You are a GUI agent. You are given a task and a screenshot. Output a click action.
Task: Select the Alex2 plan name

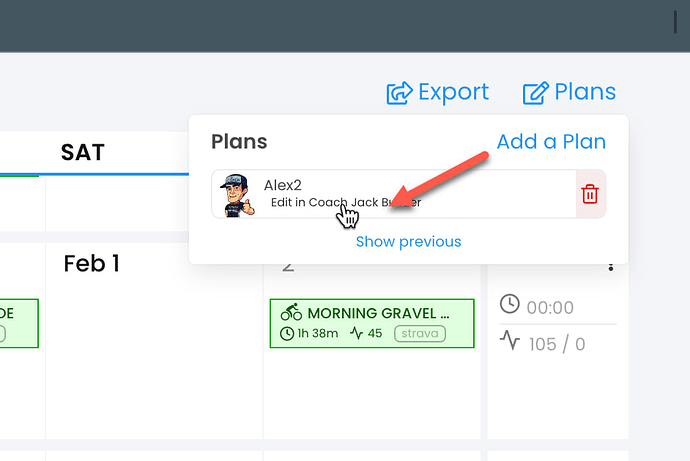[x=283, y=185]
